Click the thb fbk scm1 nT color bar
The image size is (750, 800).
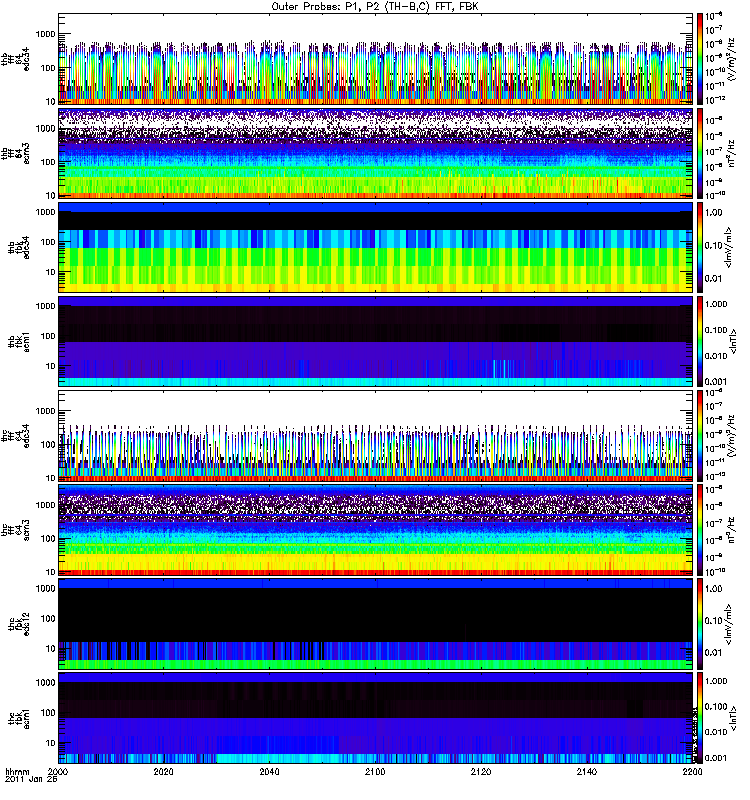[700, 341]
